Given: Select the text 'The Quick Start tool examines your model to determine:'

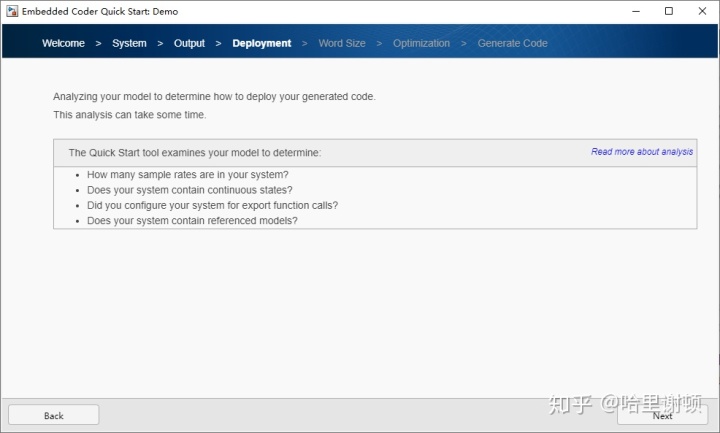Looking at the screenshot, I should tap(195, 153).
